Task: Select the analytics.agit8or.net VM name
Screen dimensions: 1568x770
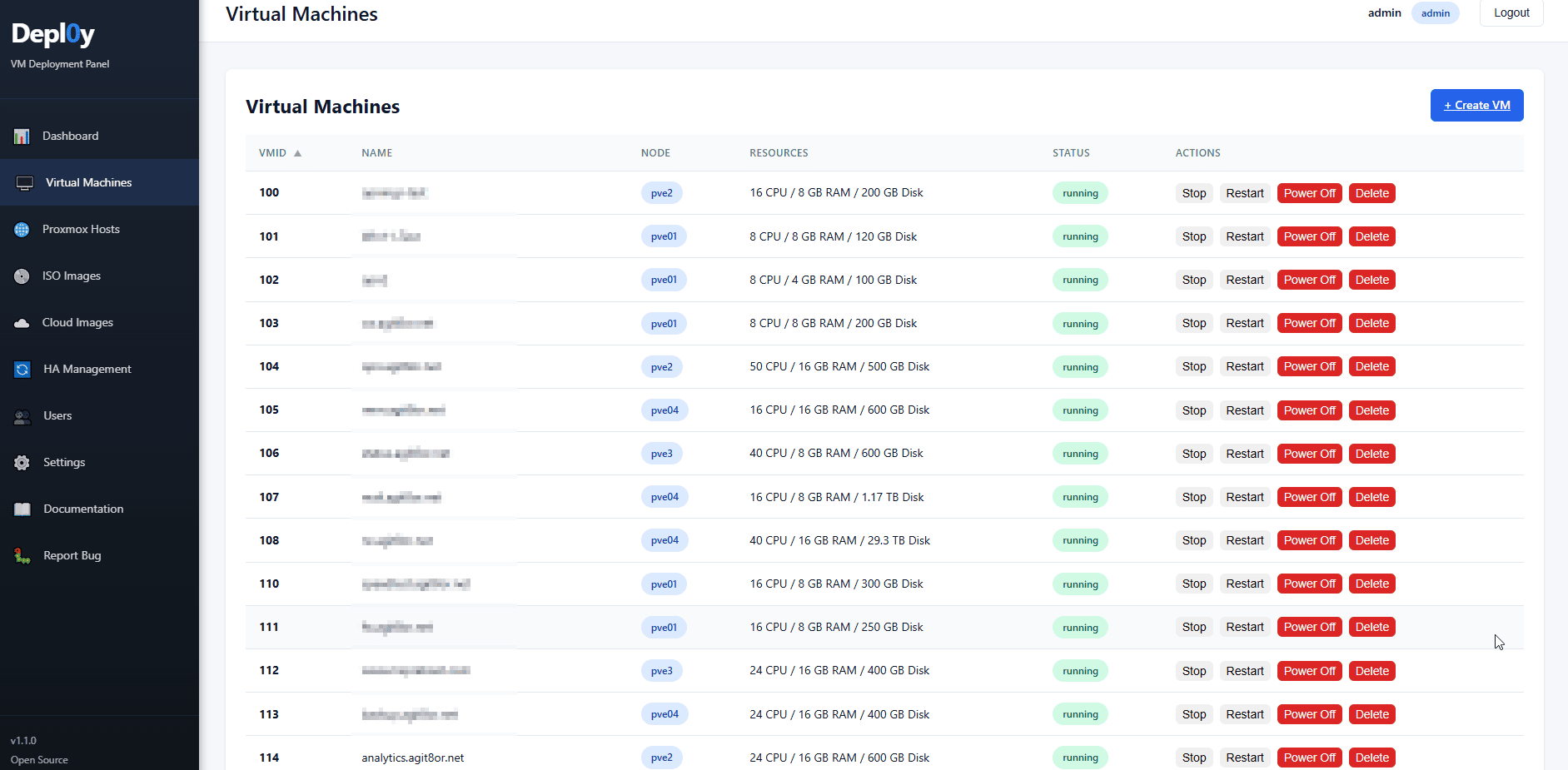Action: coord(412,758)
